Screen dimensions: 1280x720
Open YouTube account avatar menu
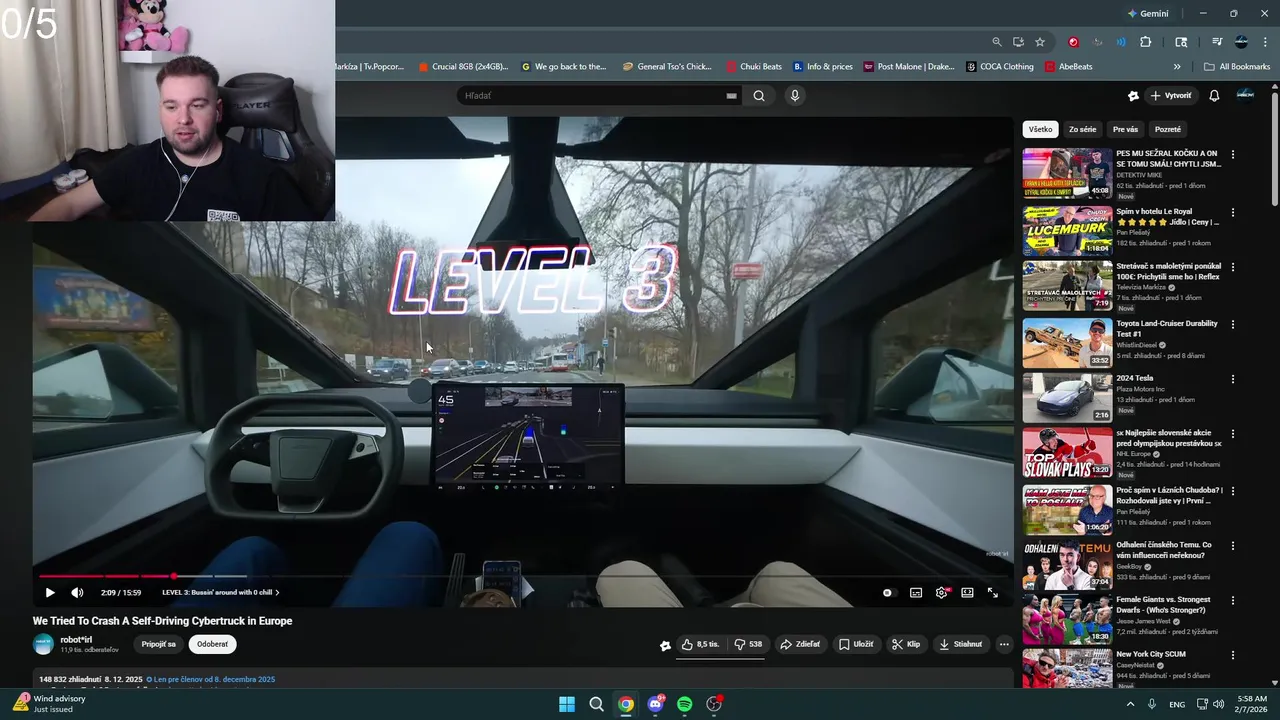click(x=1245, y=95)
